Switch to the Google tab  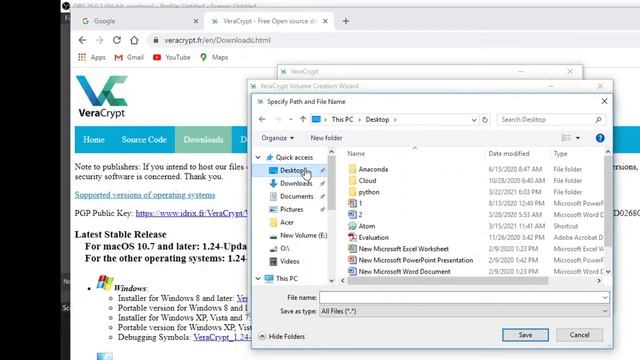[x=139, y=21]
